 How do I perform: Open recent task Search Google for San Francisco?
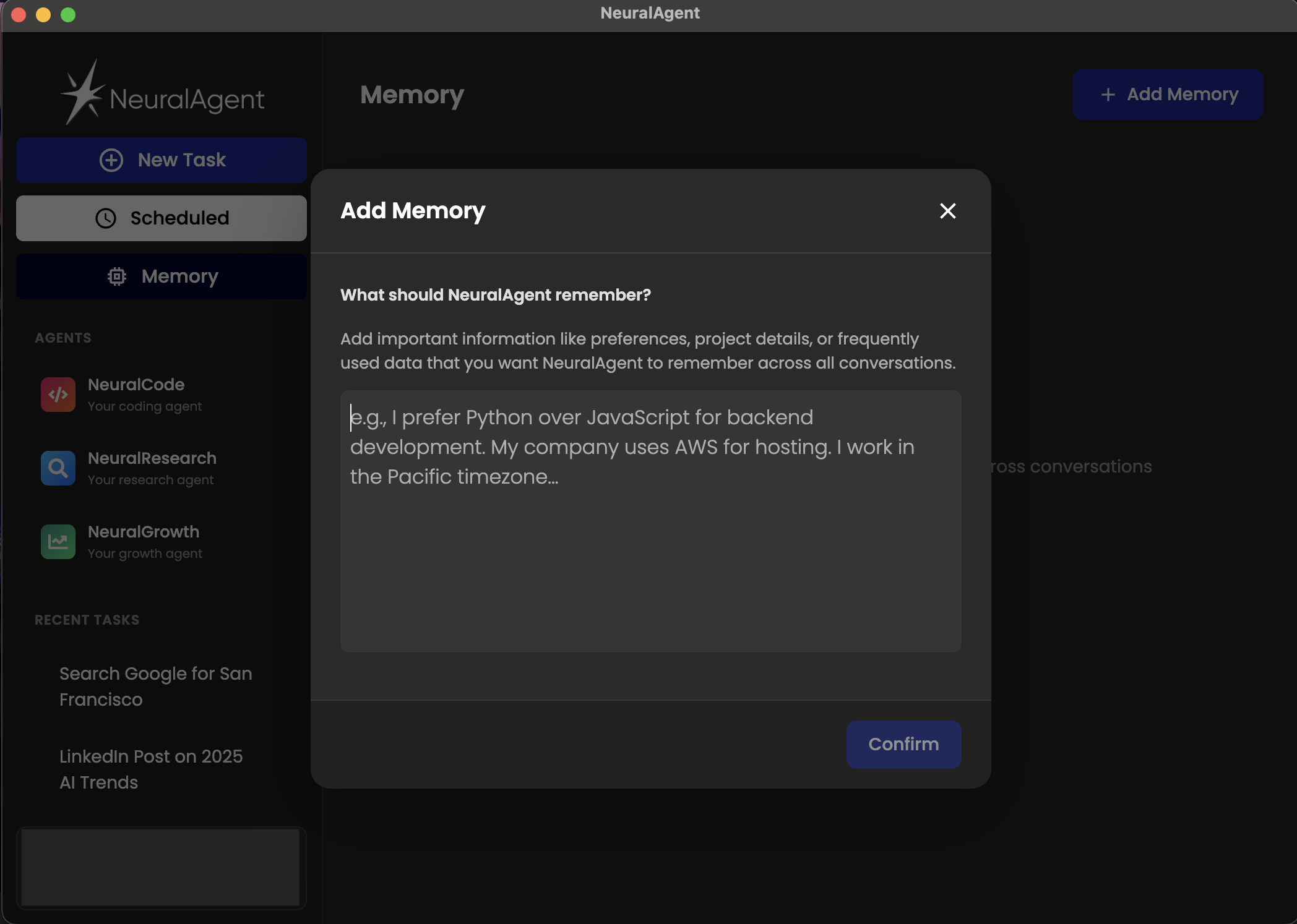(155, 687)
